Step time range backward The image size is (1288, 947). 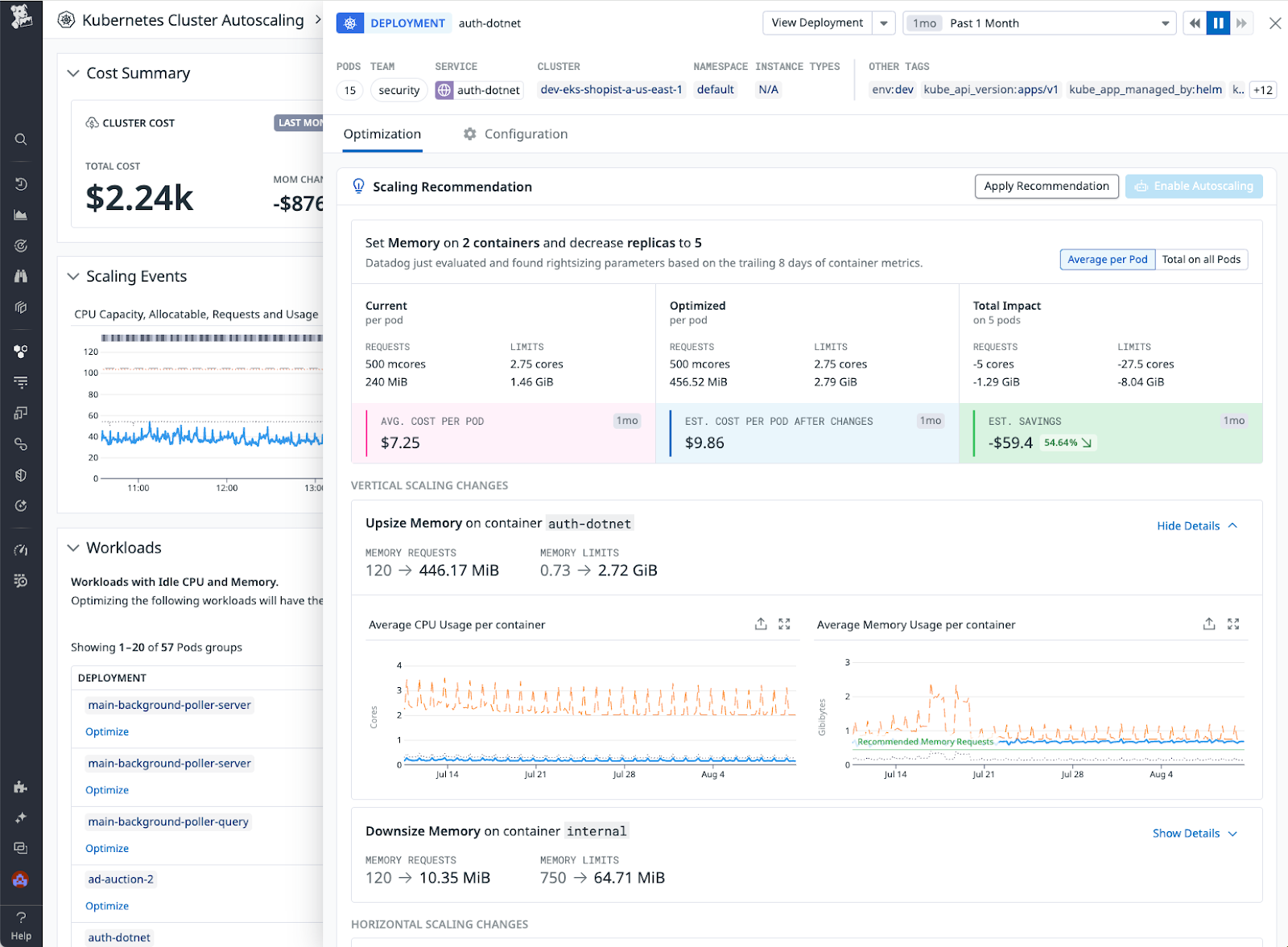pyautogui.click(x=1195, y=23)
